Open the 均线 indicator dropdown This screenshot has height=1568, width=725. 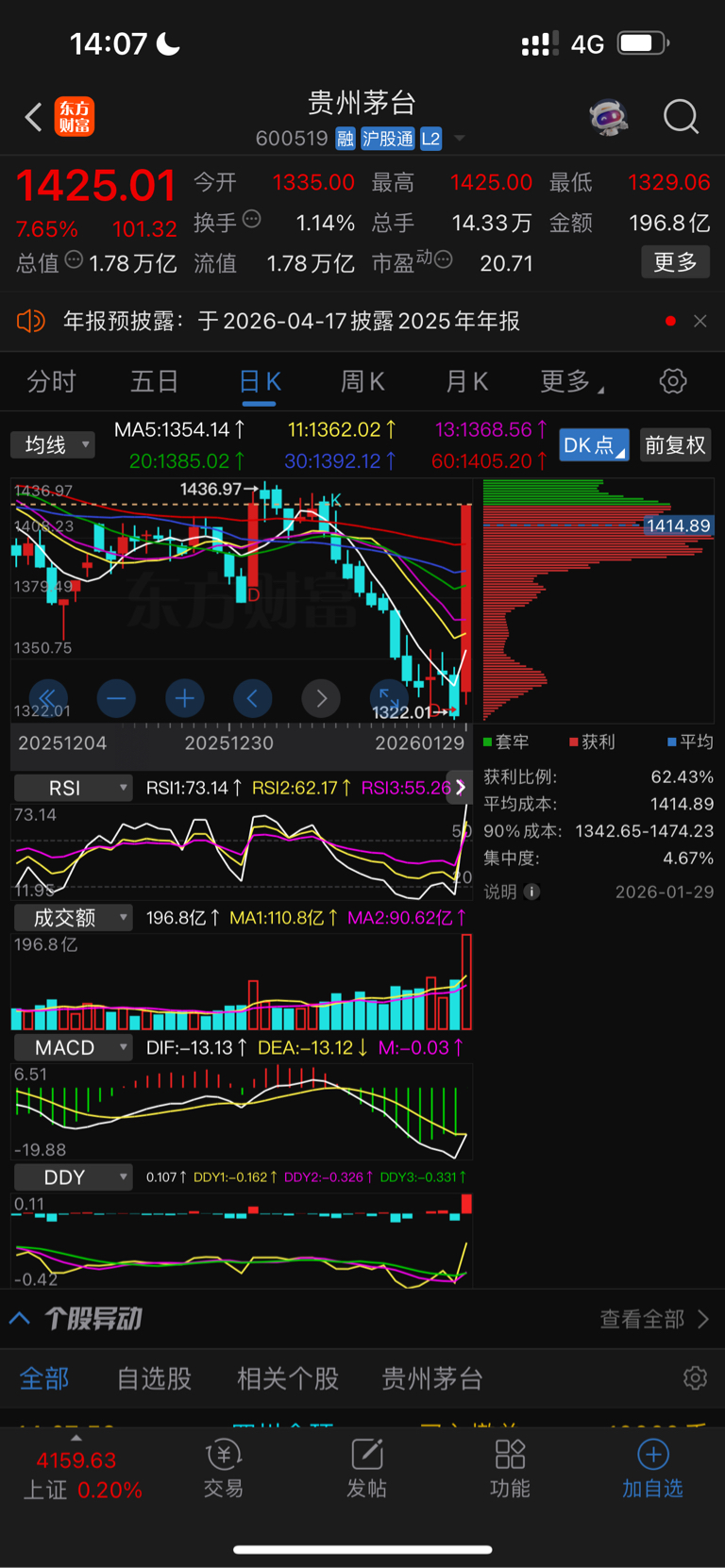click(53, 444)
